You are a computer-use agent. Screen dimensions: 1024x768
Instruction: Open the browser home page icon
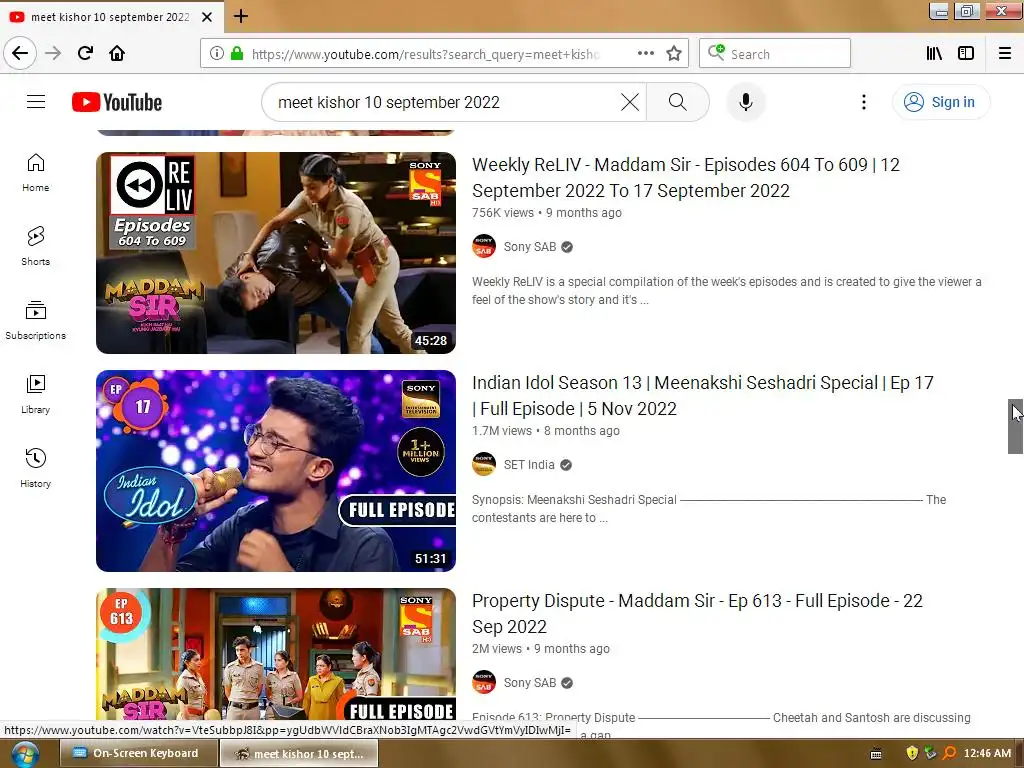tap(117, 53)
